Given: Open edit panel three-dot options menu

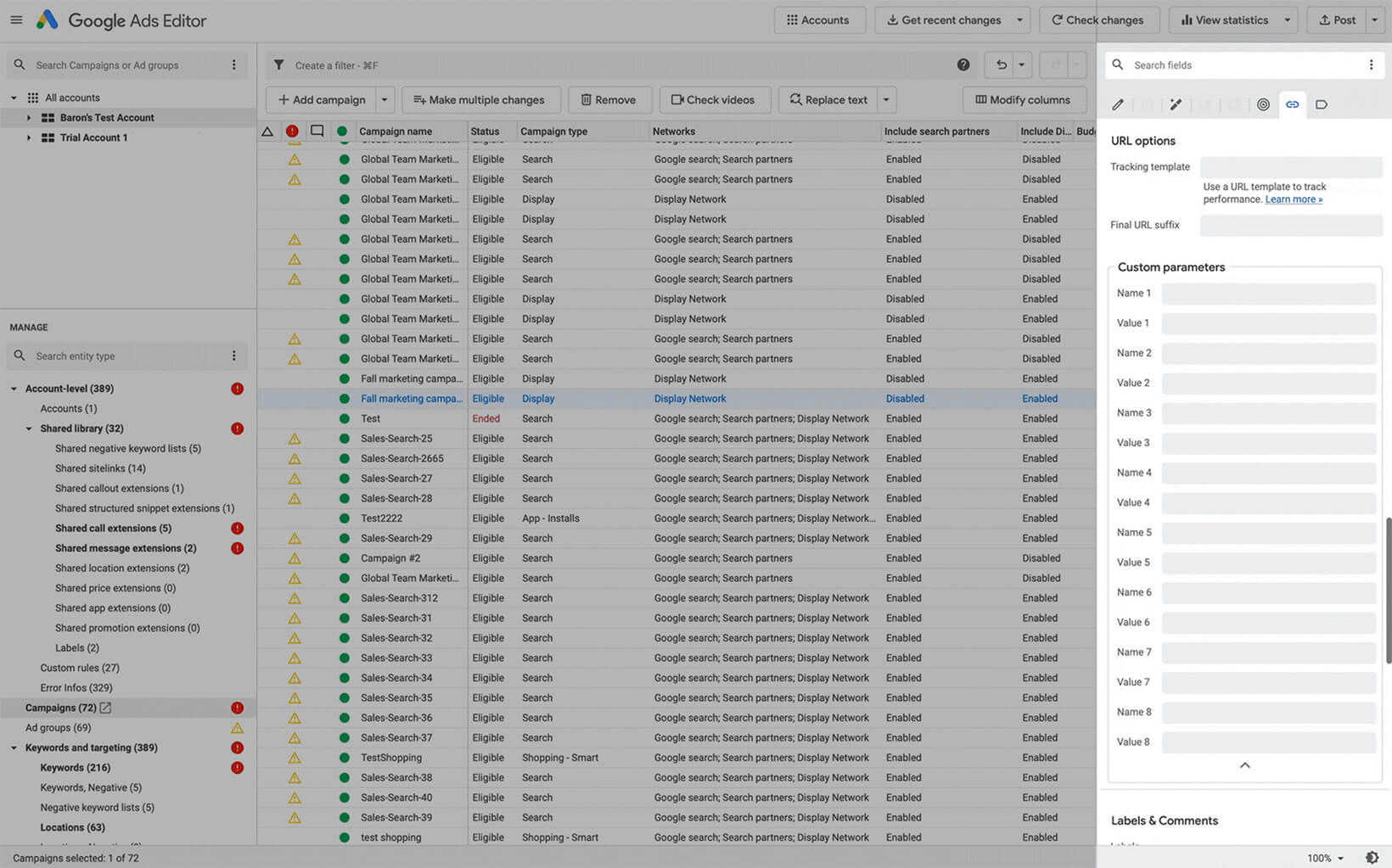Looking at the screenshot, I should (1371, 65).
